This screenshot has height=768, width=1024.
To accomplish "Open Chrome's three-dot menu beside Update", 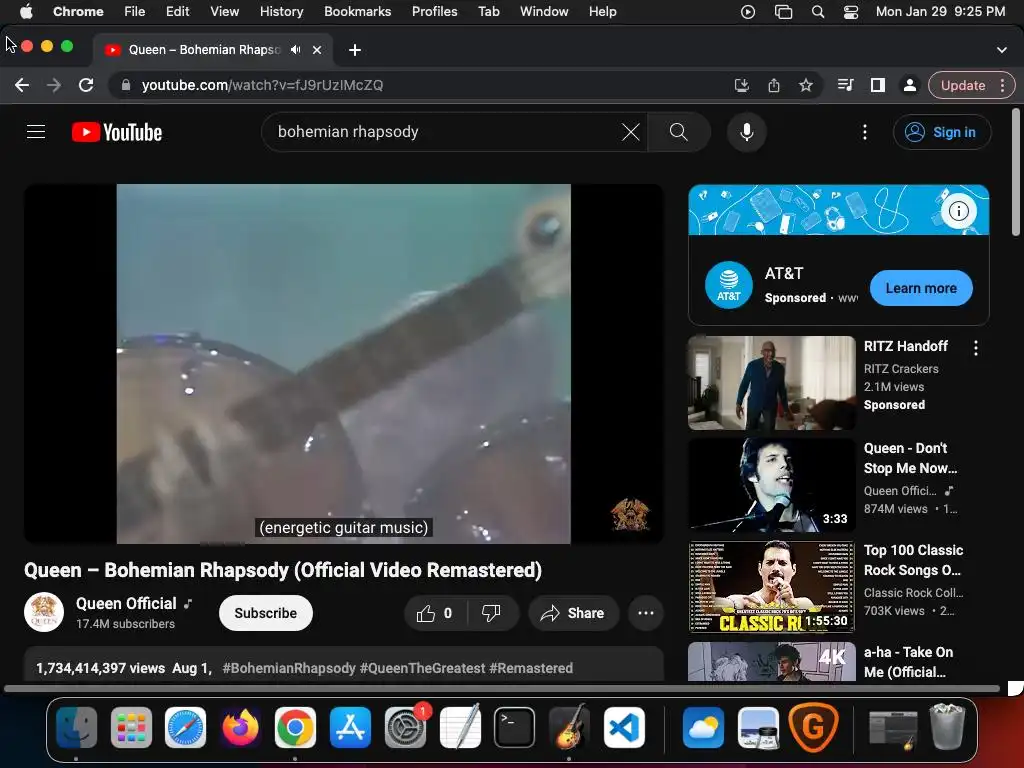I will tap(1002, 86).
